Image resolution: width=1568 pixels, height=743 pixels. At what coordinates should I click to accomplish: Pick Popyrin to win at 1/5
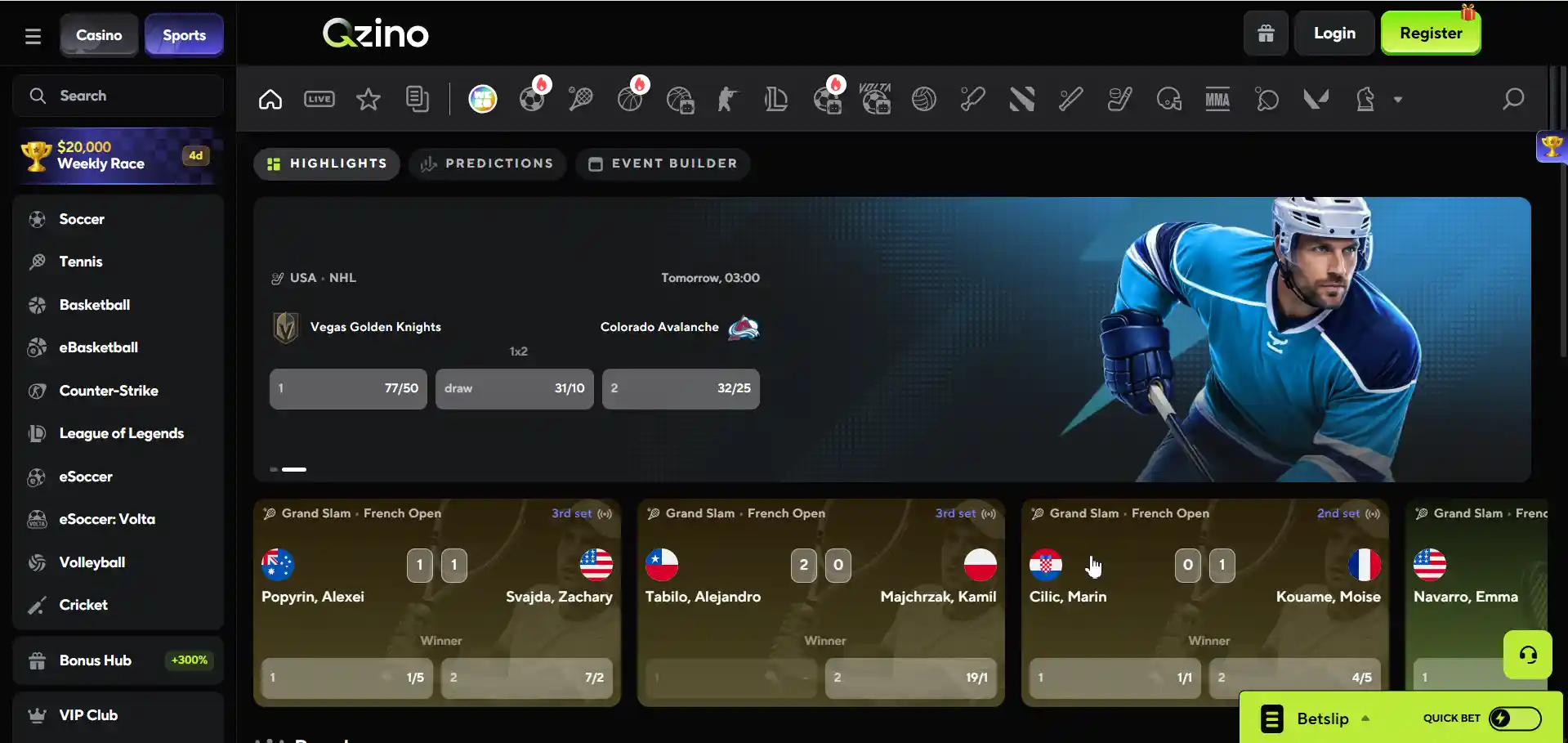point(347,678)
